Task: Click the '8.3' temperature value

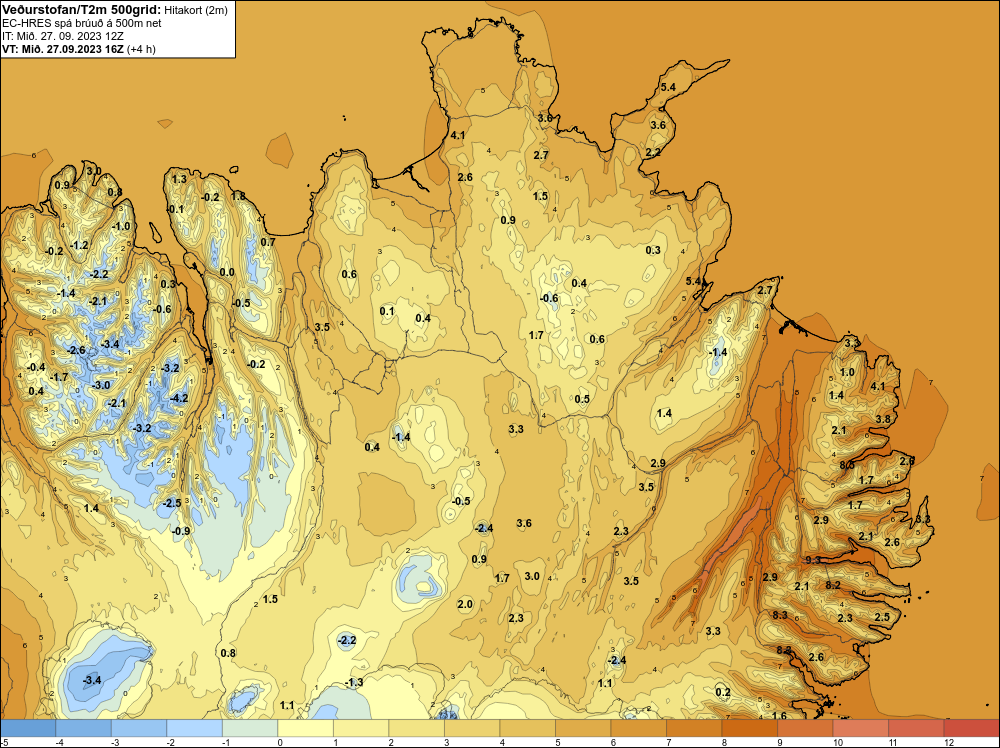Action: coord(780,615)
